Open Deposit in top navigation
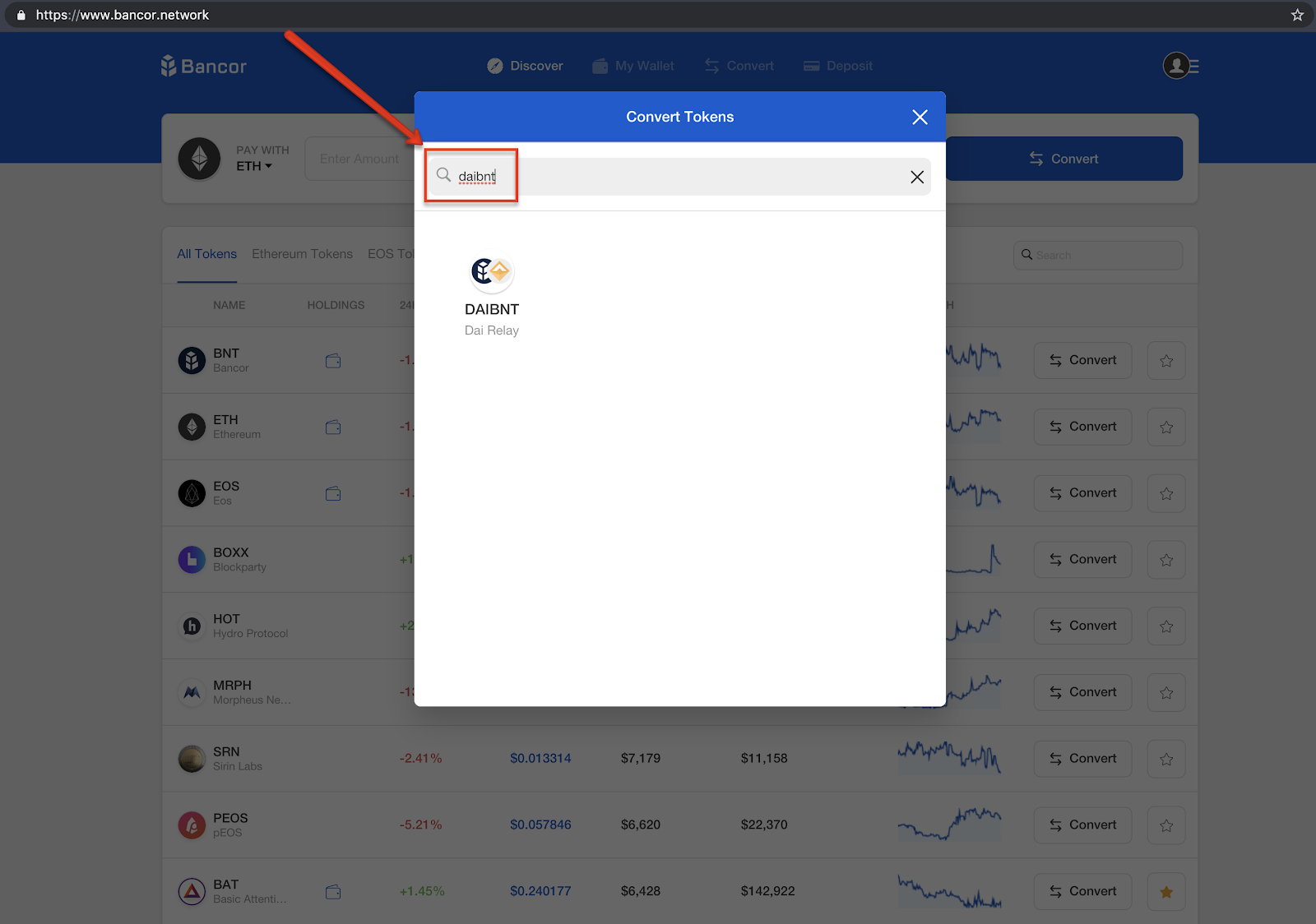Image resolution: width=1316 pixels, height=924 pixels. point(838,66)
